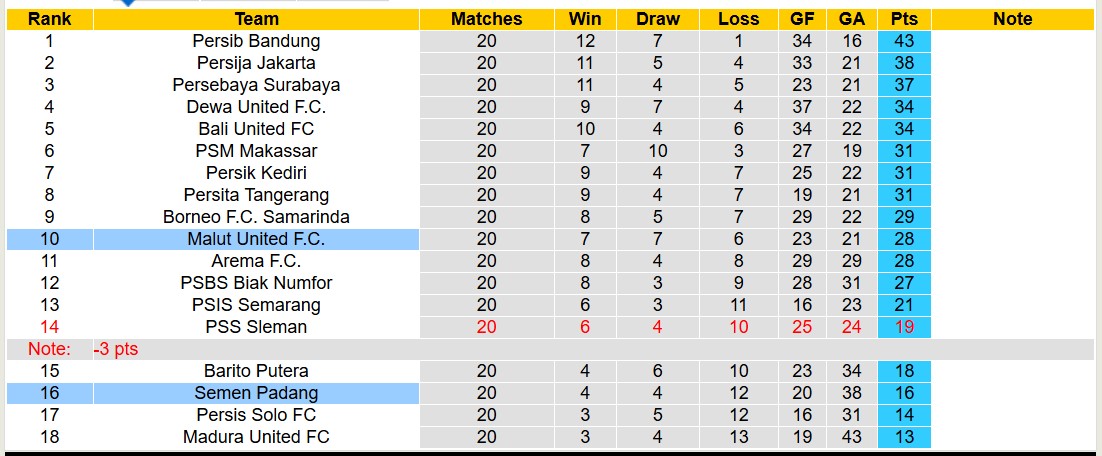Open the Bali United FC team entry
The height and width of the screenshot is (456, 1102).
[x=256, y=129]
